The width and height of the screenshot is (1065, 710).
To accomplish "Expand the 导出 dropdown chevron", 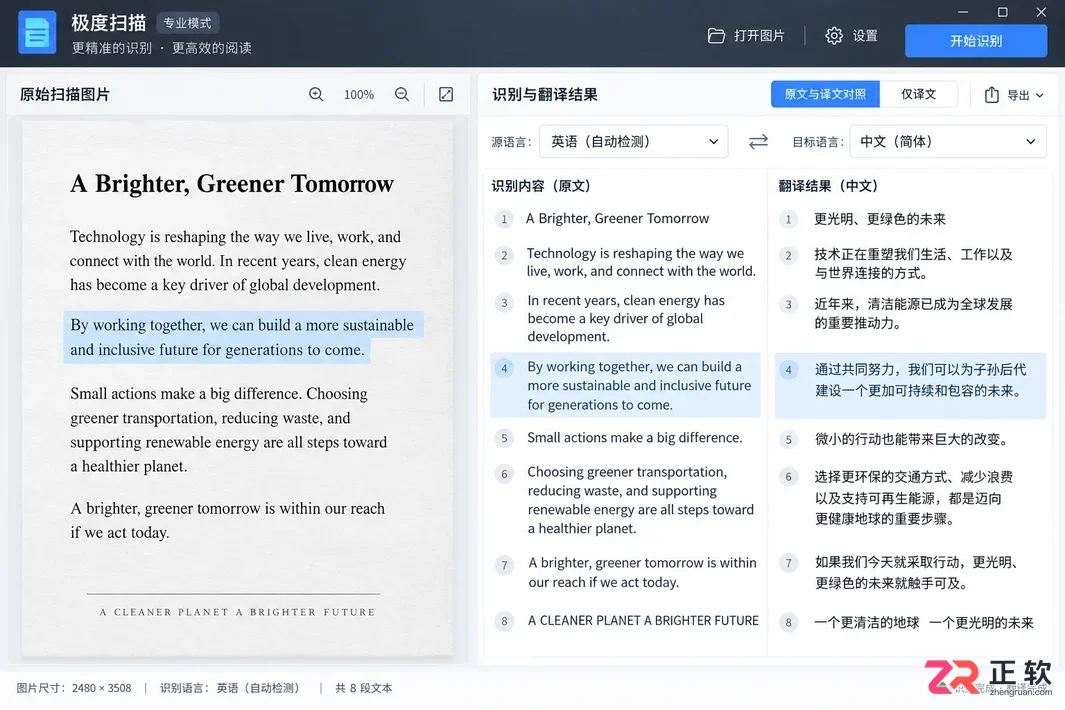I will 1039,96.
